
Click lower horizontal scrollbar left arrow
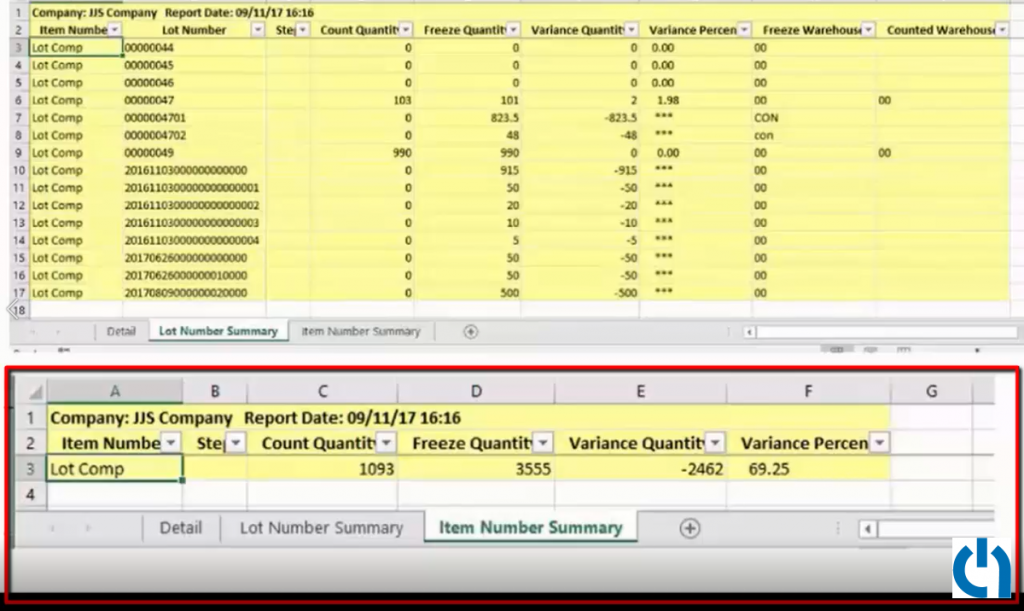pos(867,529)
